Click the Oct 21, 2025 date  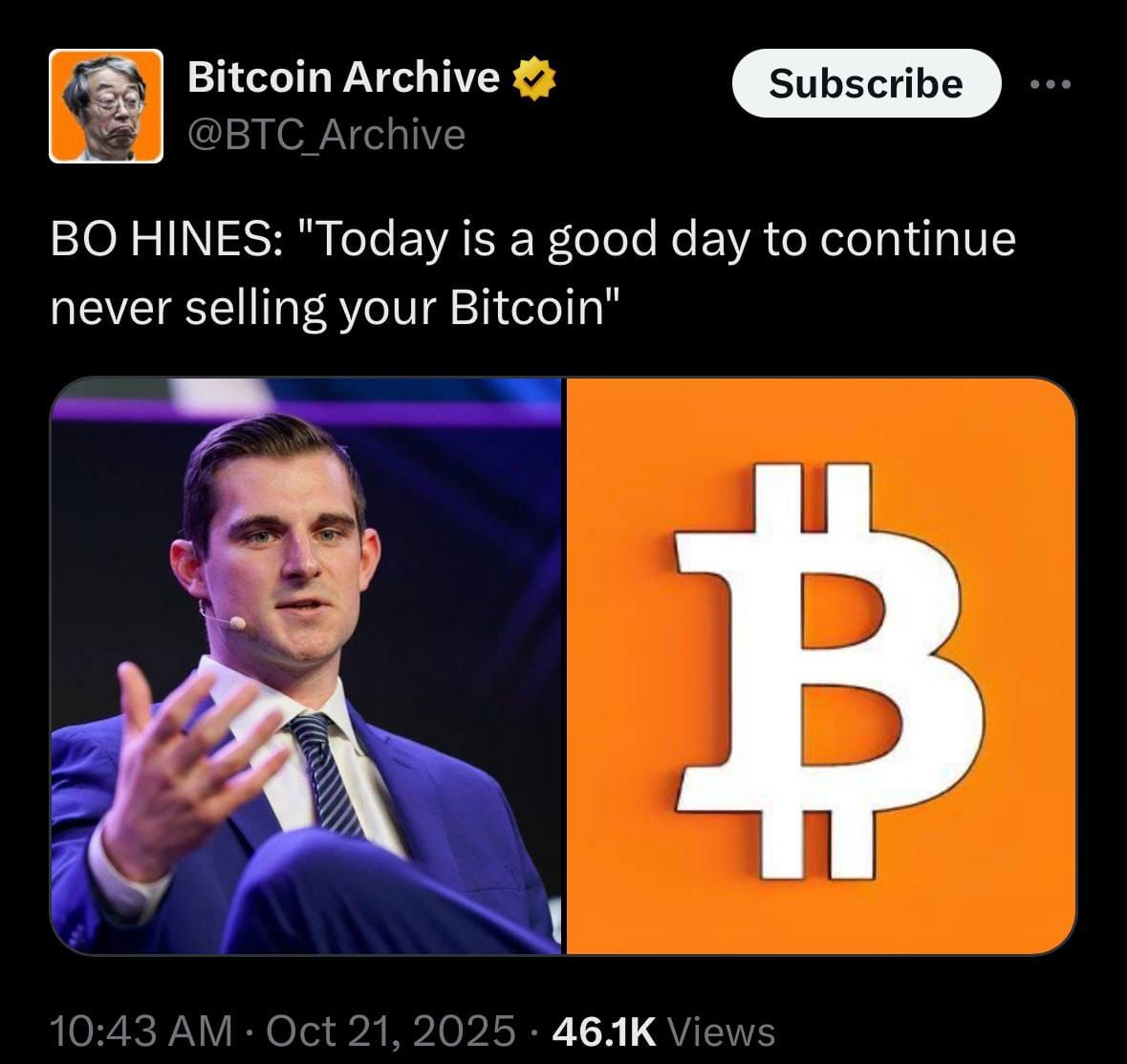(391, 1031)
